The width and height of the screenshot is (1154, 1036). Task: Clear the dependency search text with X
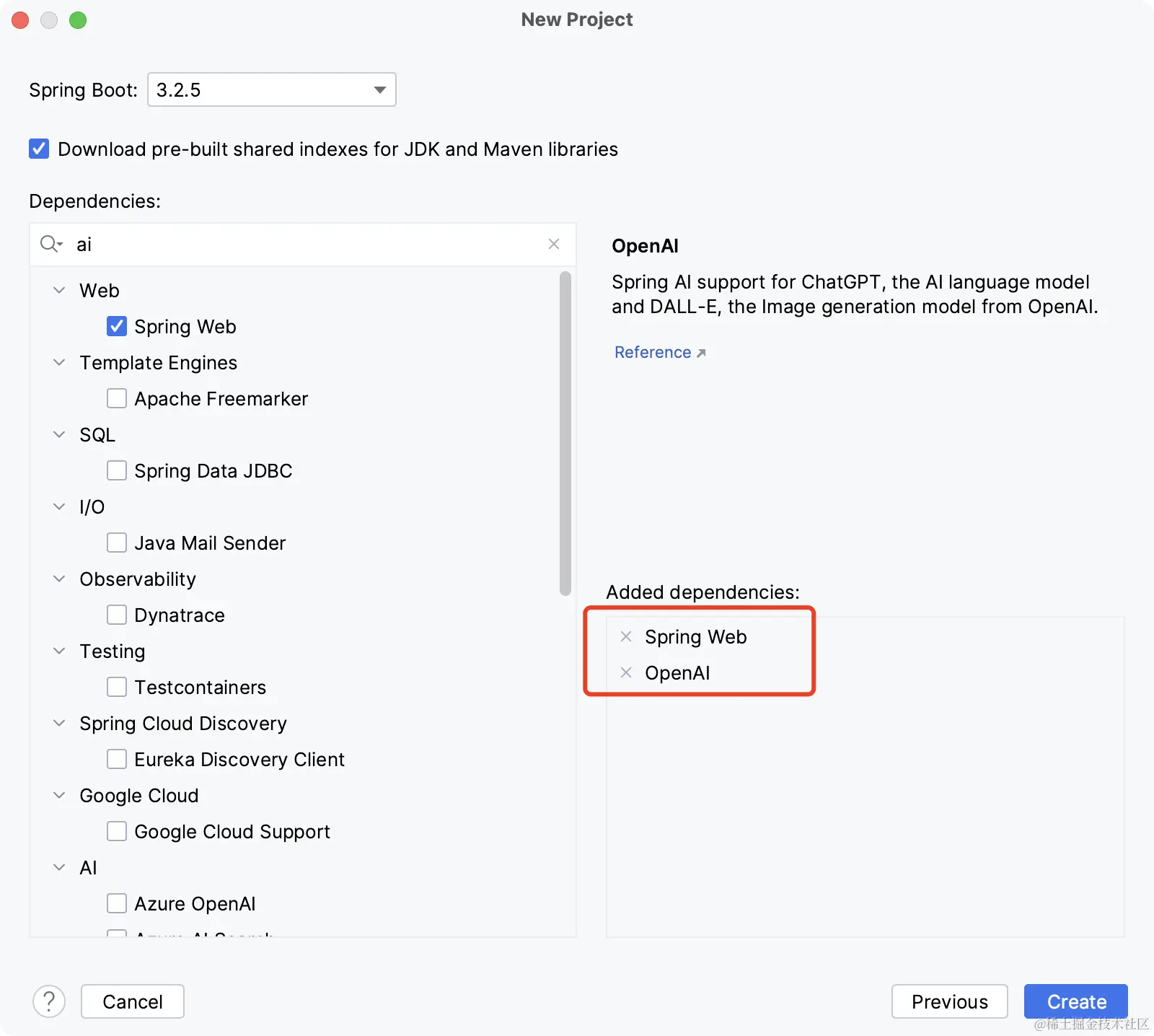coord(554,244)
